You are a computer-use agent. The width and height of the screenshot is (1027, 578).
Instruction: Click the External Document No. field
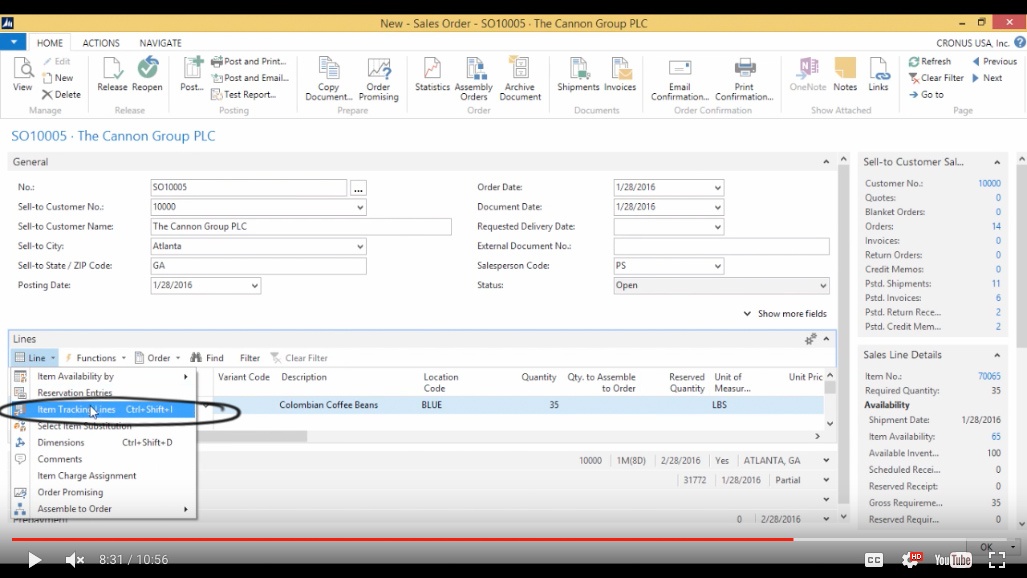pyautogui.click(x=721, y=246)
